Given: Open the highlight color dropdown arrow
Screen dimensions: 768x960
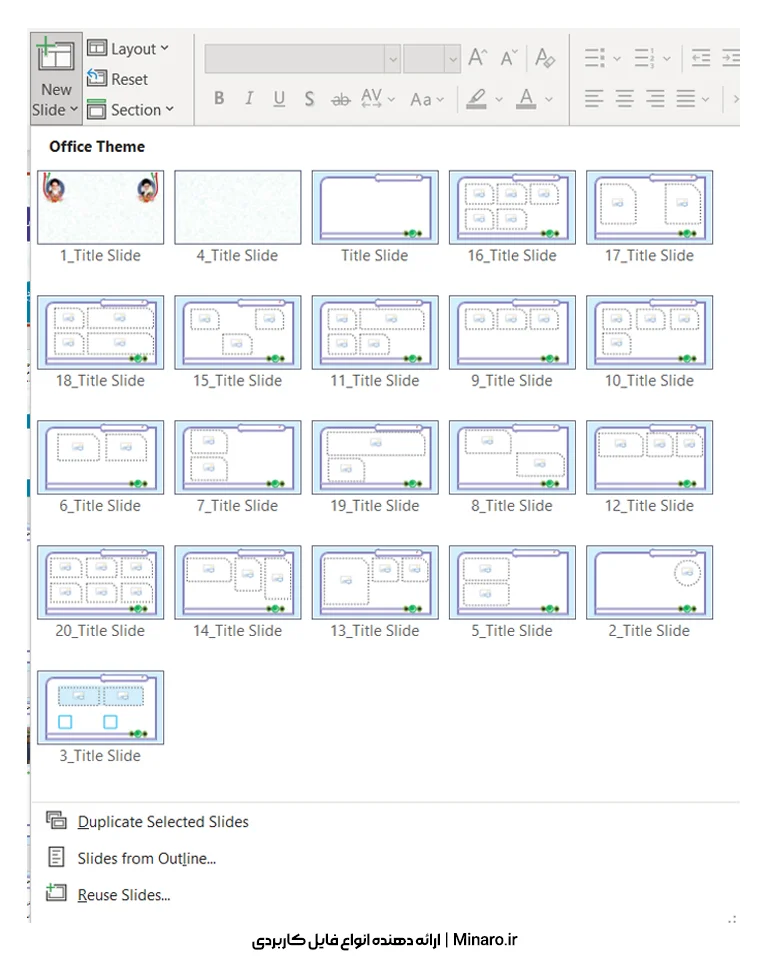Looking at the screenshot, I should pos(499,99).
